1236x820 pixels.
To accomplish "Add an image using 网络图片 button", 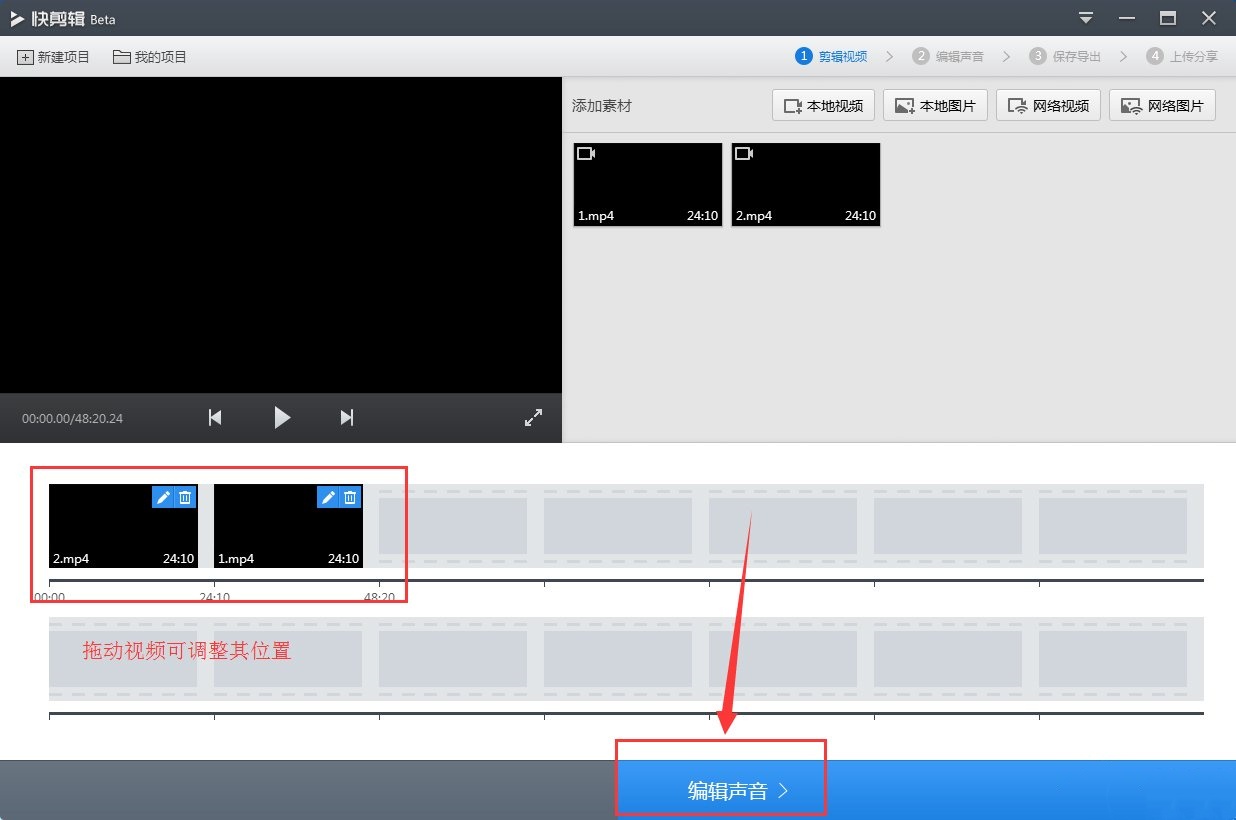I will coord(1162,105).
